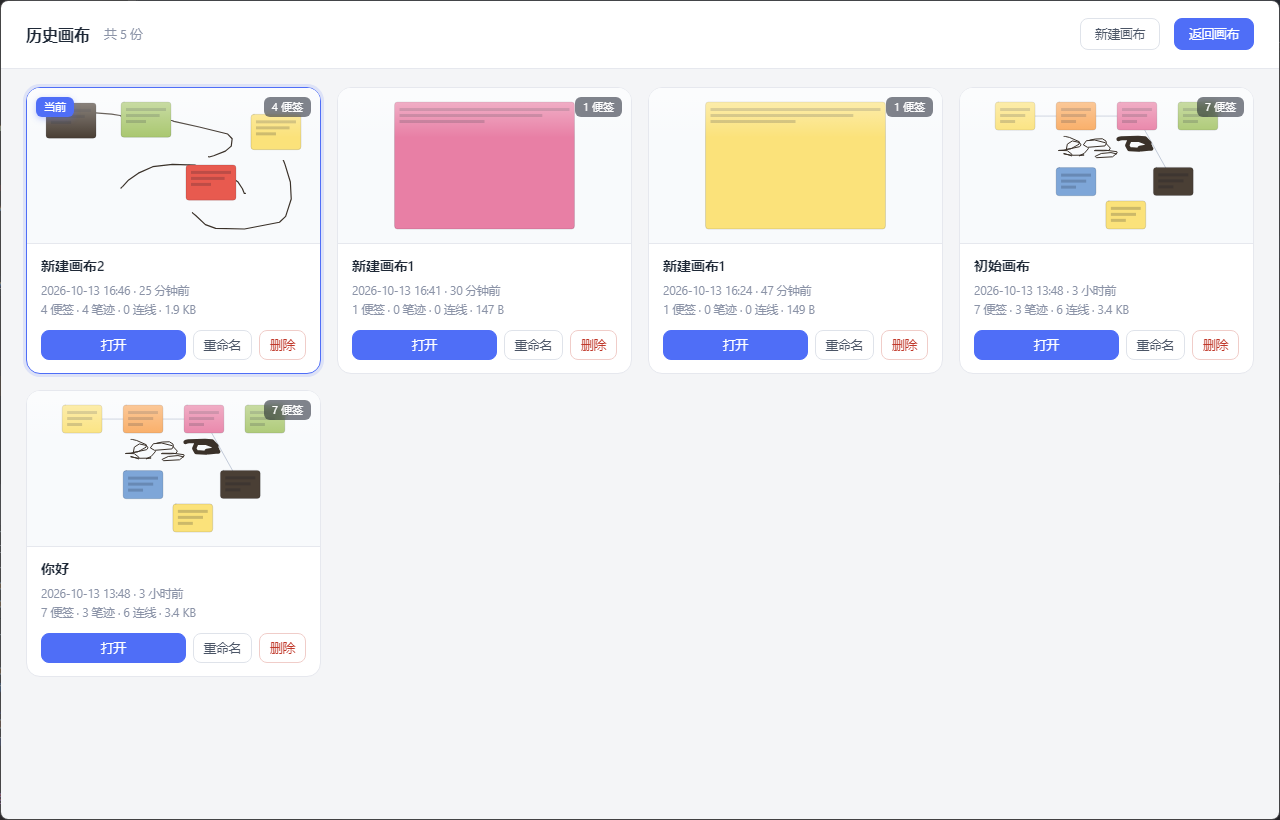Rename the 初始画布 canvas
1280x820 pixels.
(1155, 345)
